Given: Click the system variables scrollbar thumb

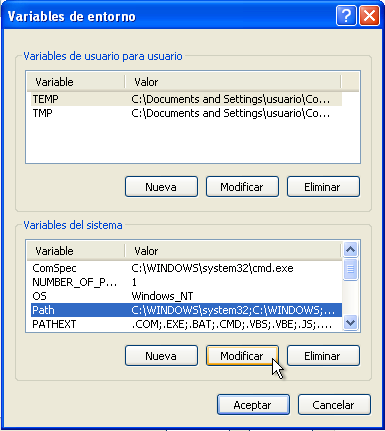Looking at the screenshot, I should (x=350, y=269).
